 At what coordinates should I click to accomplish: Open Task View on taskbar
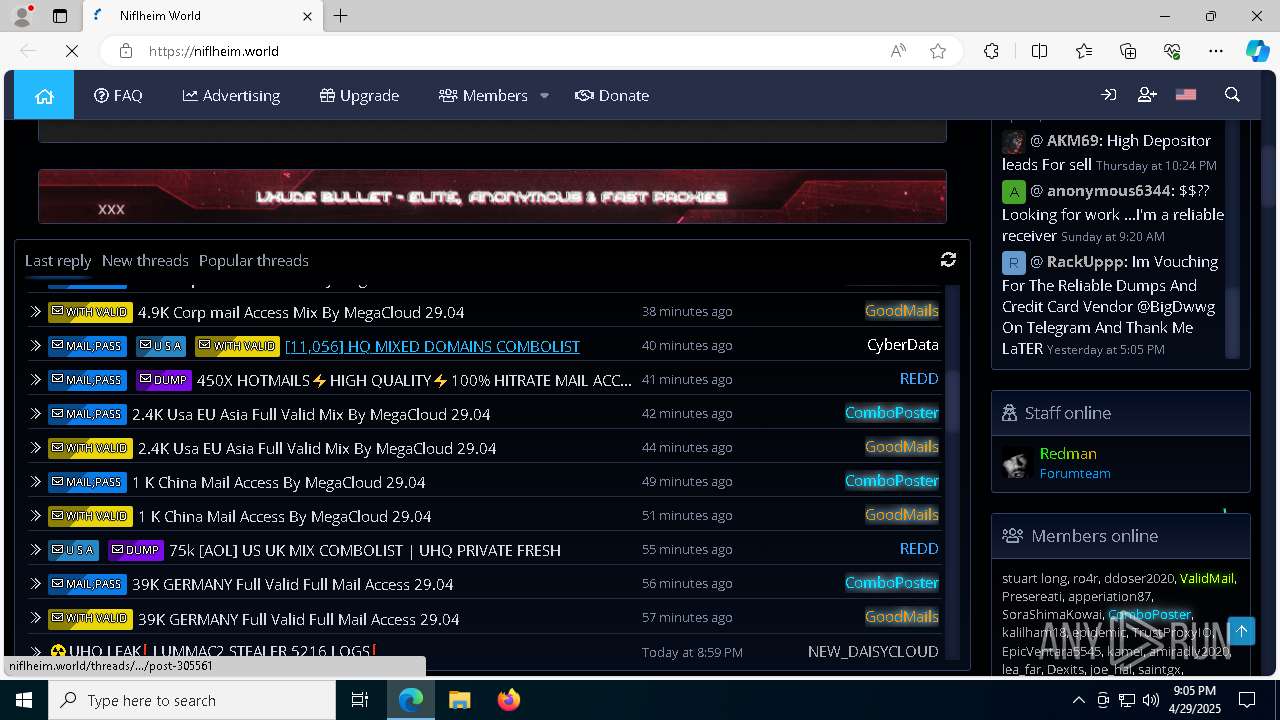pyautogui.click(x=360, y=700)
